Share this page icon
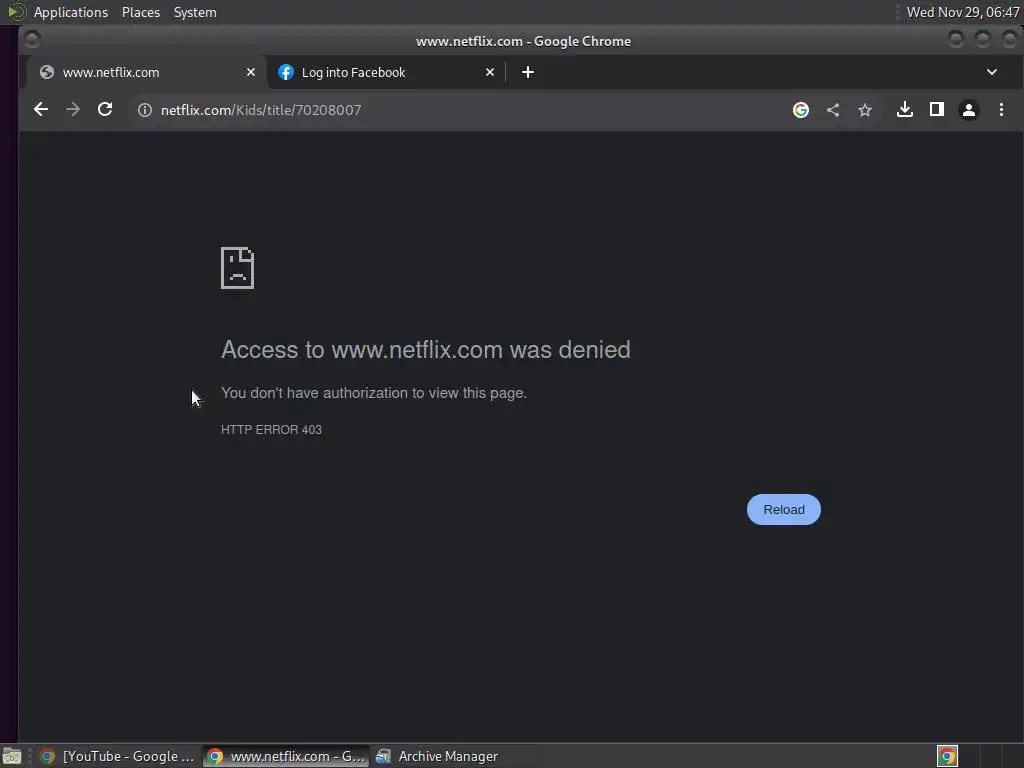 click(833, 110)
